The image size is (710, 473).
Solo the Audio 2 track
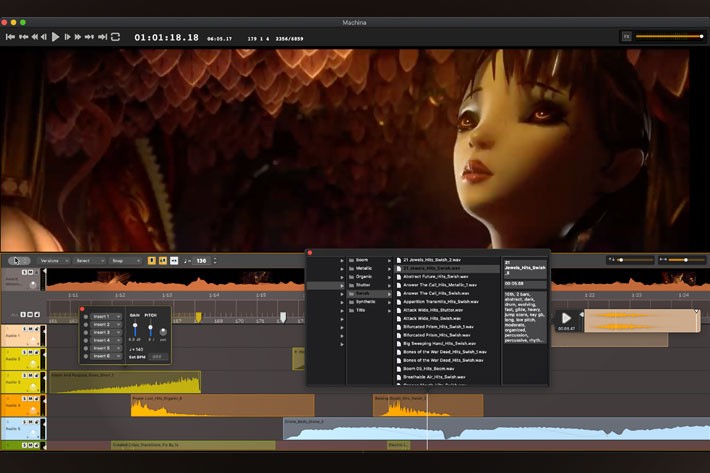pyautogui.click(x=25, y=352)
